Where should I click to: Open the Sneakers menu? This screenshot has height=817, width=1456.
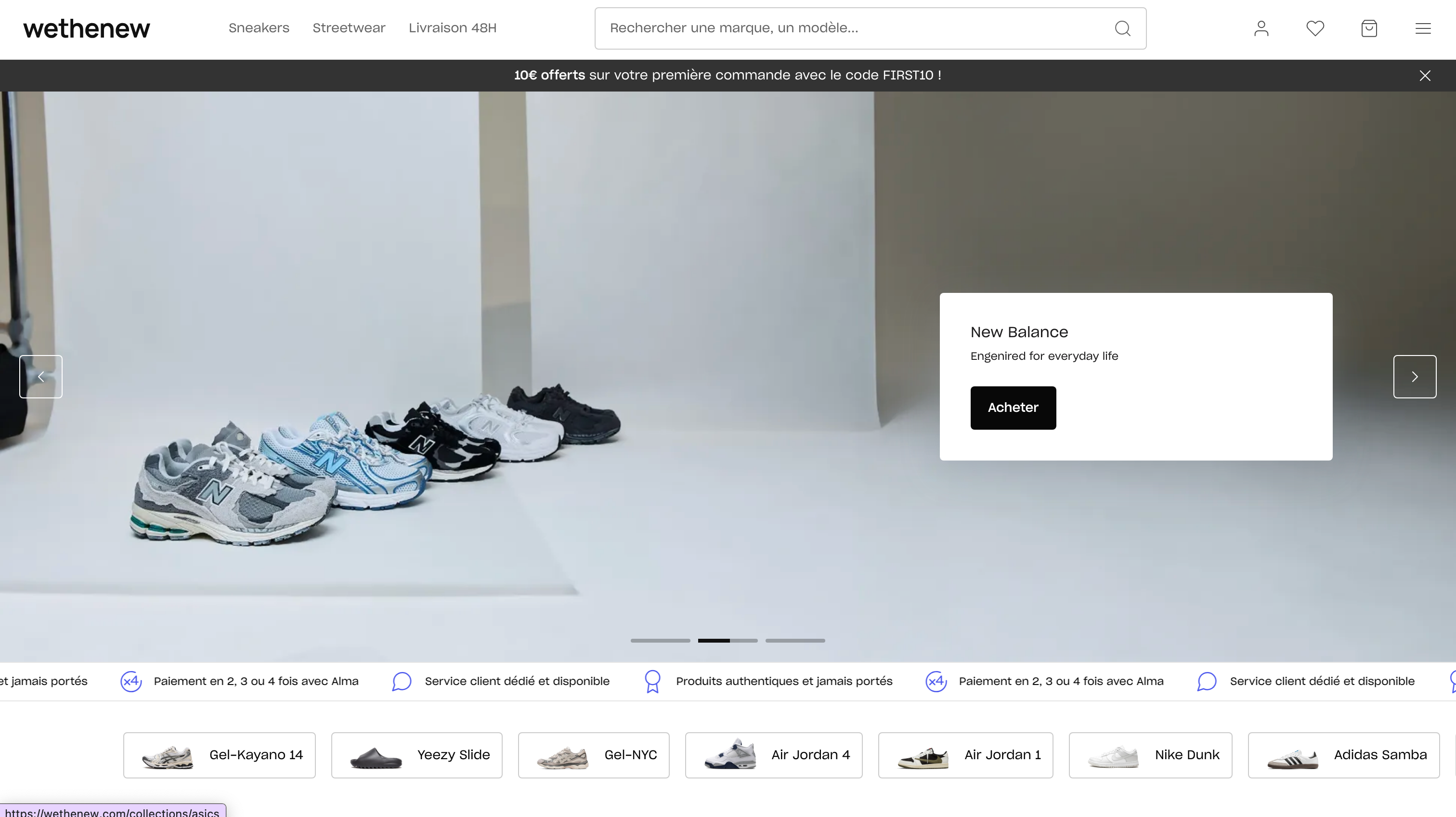click(259, 28)
